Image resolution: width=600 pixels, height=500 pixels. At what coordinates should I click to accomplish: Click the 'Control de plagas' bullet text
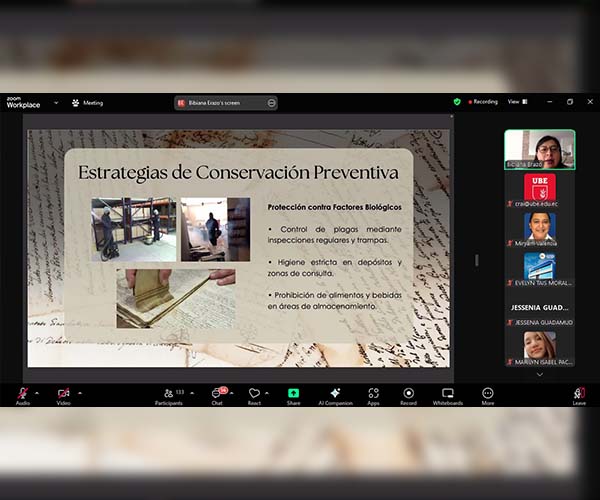tap(334, 235)
